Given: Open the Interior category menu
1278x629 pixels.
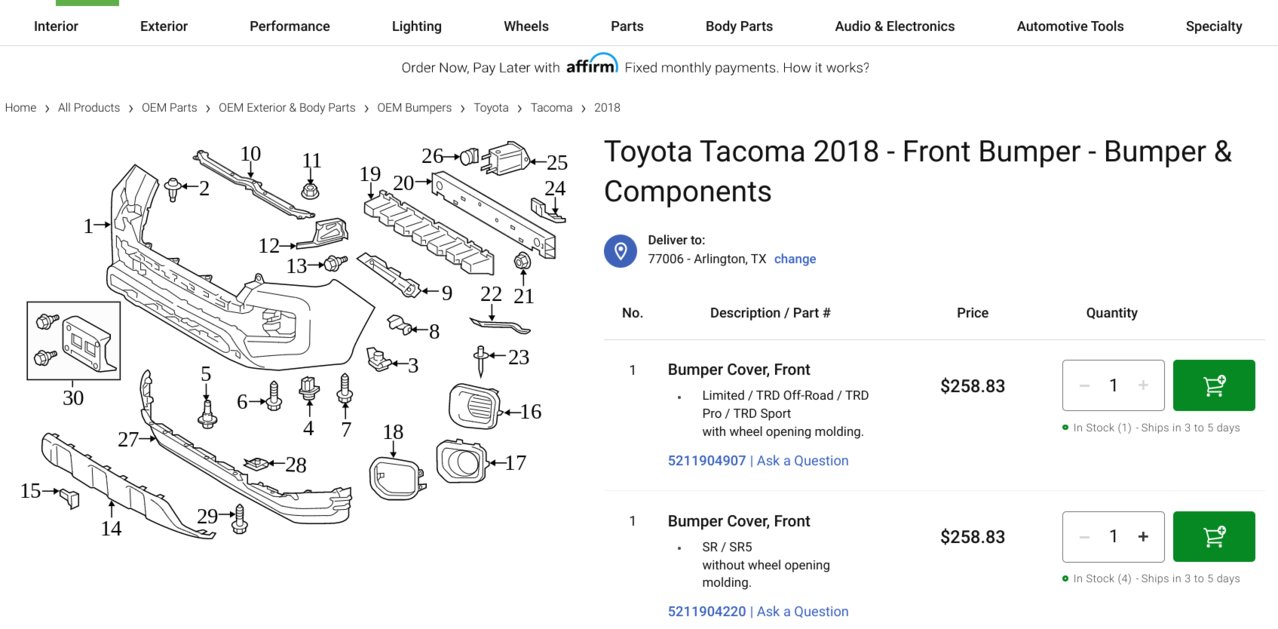Looking at the screenshot, I should coord(56,26).
